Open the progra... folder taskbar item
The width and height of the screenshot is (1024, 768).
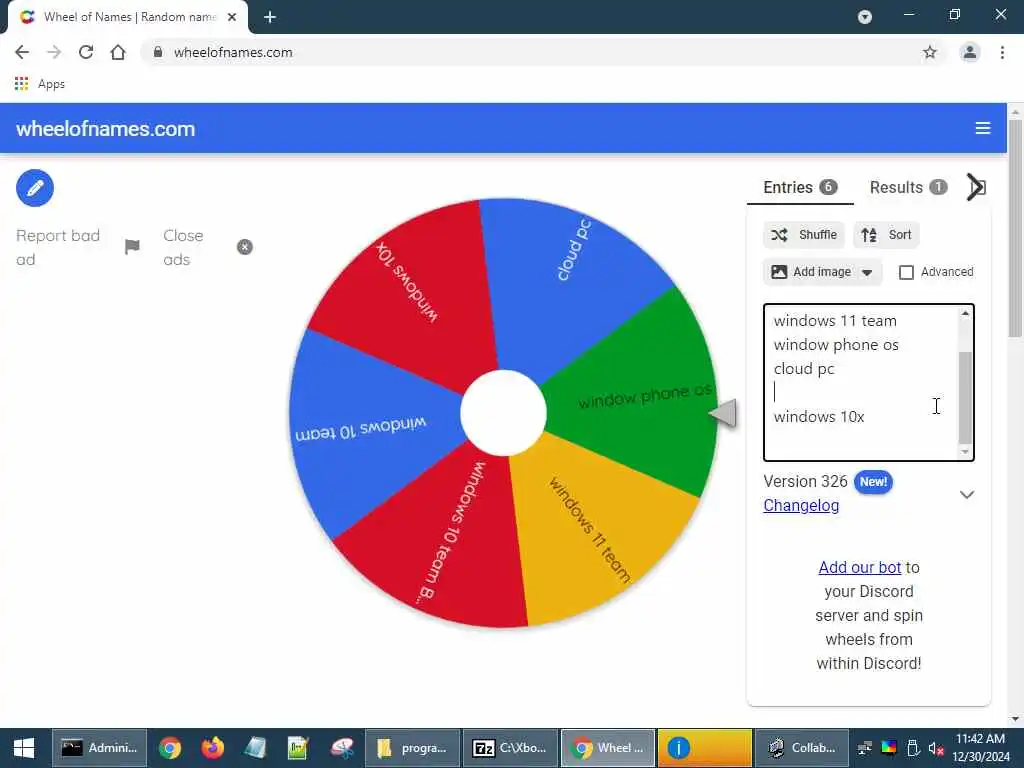pyautogui.click(x=413, y=748)
